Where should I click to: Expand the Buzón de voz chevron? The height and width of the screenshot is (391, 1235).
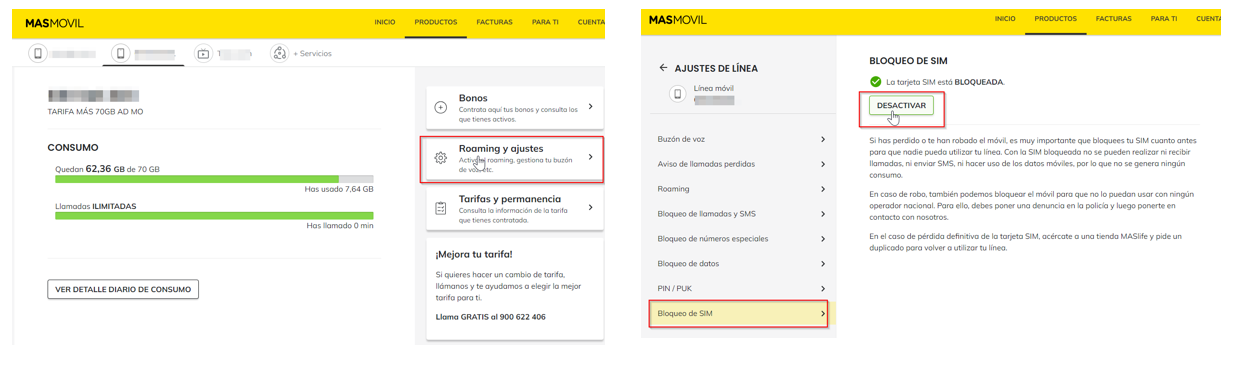point(823,140)
